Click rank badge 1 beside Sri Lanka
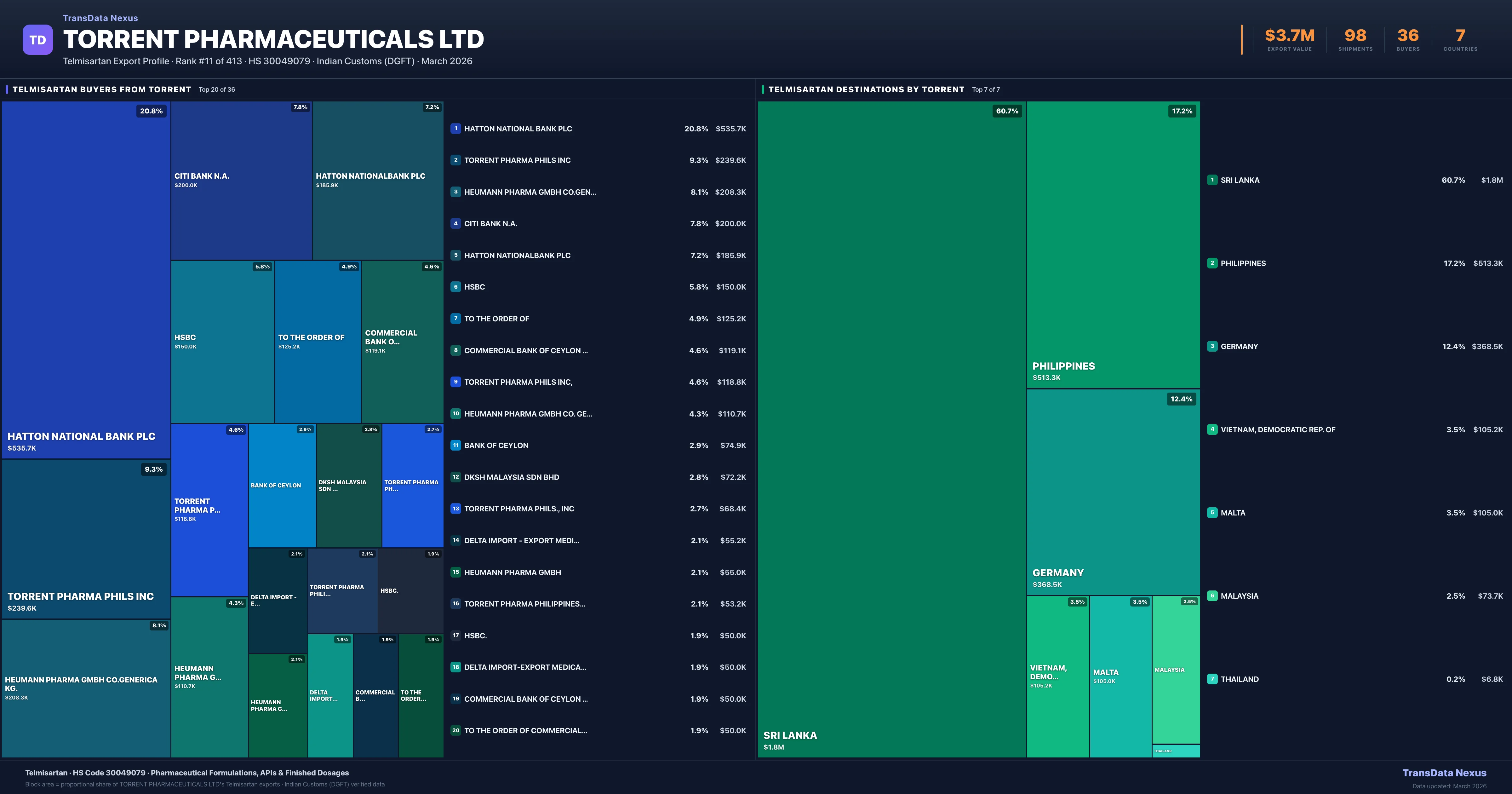This screenshot has height=794, width=1512. pos(1212,180)
